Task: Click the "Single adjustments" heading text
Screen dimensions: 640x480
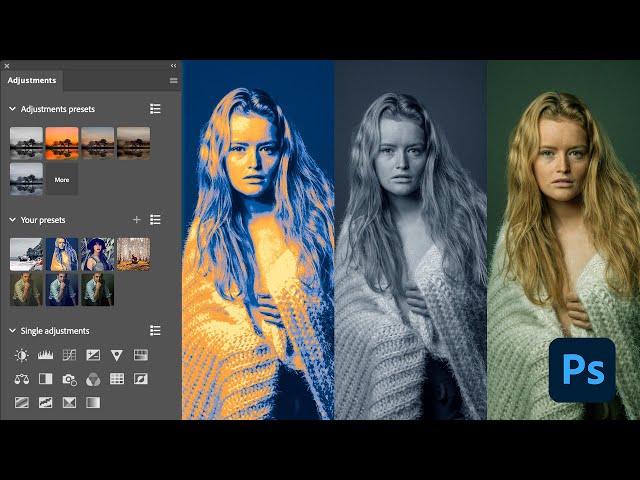Action: (55, 331)
